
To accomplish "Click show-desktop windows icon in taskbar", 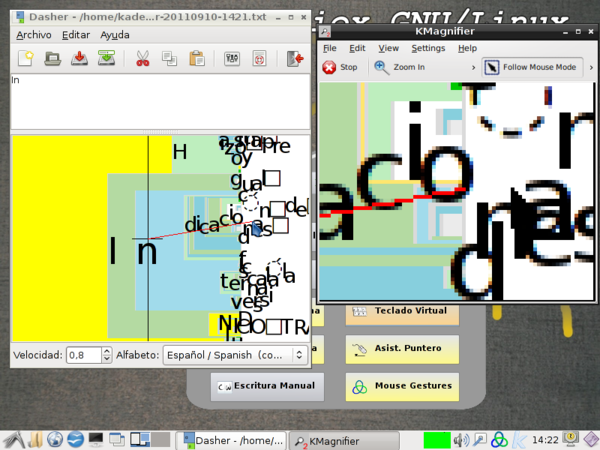I will (117, 440).
